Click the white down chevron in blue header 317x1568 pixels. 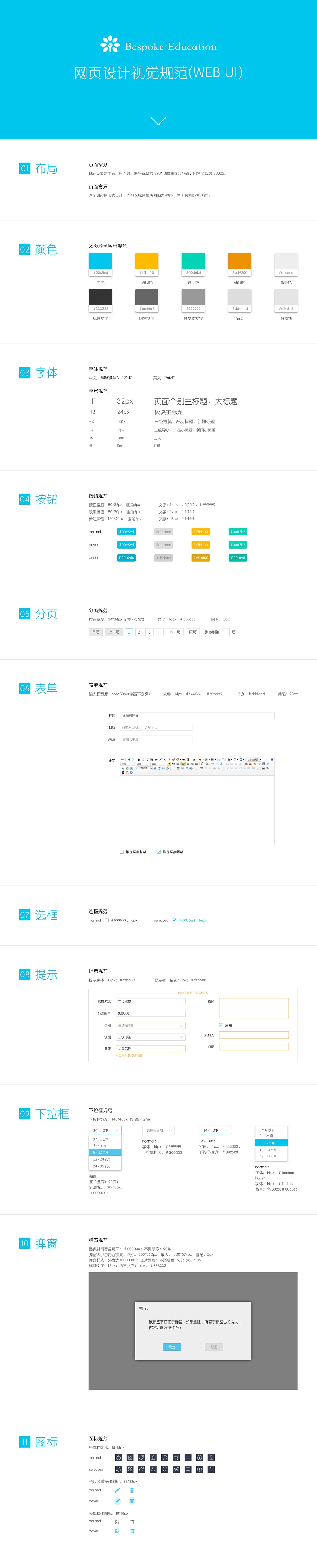point(158,121)
